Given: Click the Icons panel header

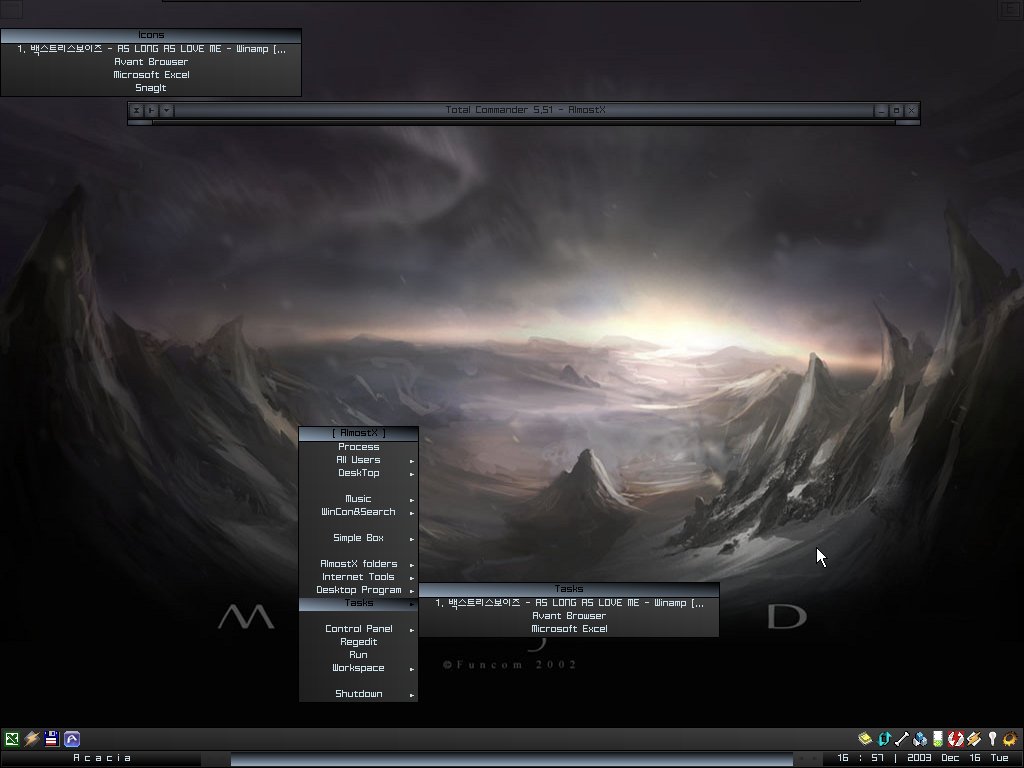Looking at the screenshot, I should 151,35.
